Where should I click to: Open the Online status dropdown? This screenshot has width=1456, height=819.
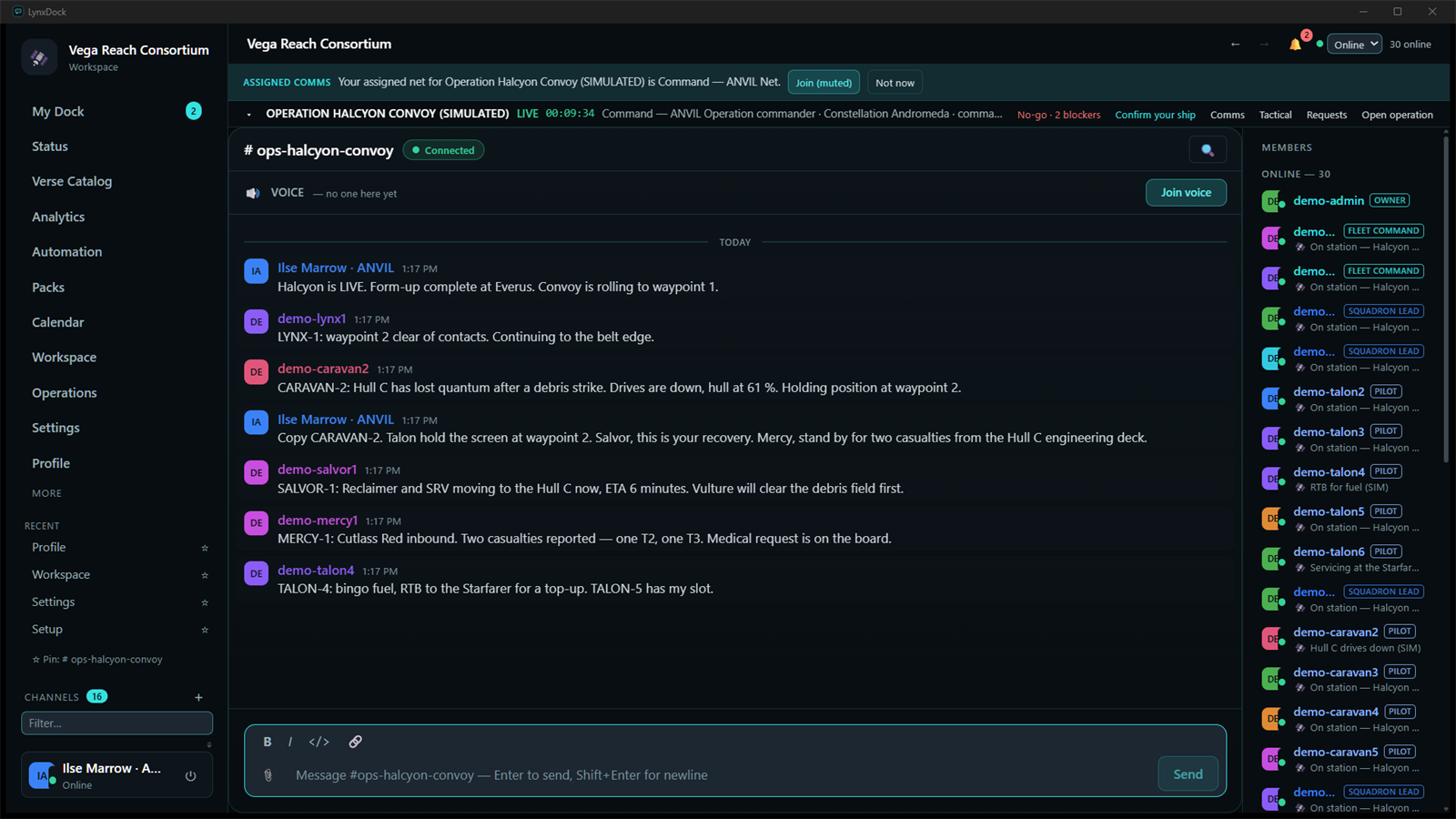pos(1354,45)
